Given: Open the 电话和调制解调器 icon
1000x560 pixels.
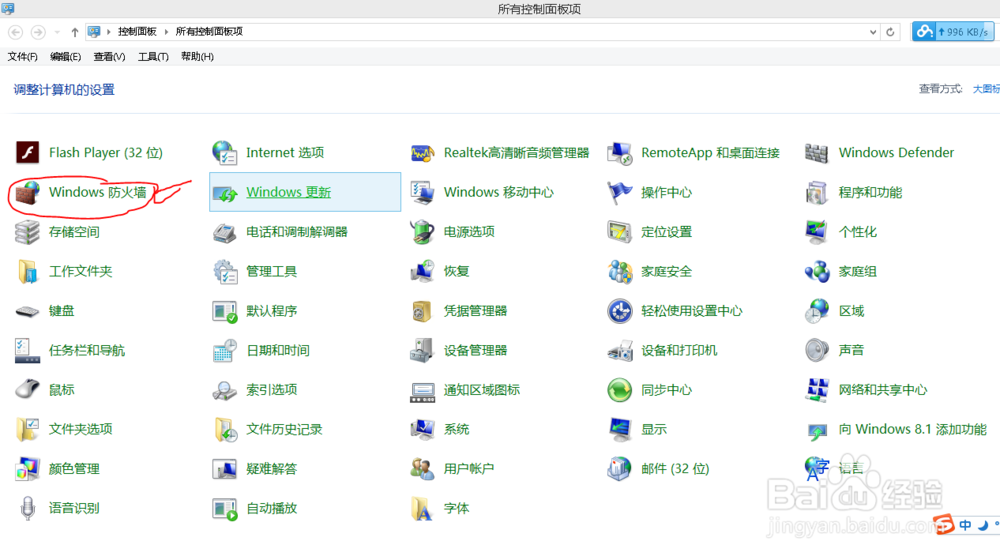Looking at the screenshot, I should 224,232.
